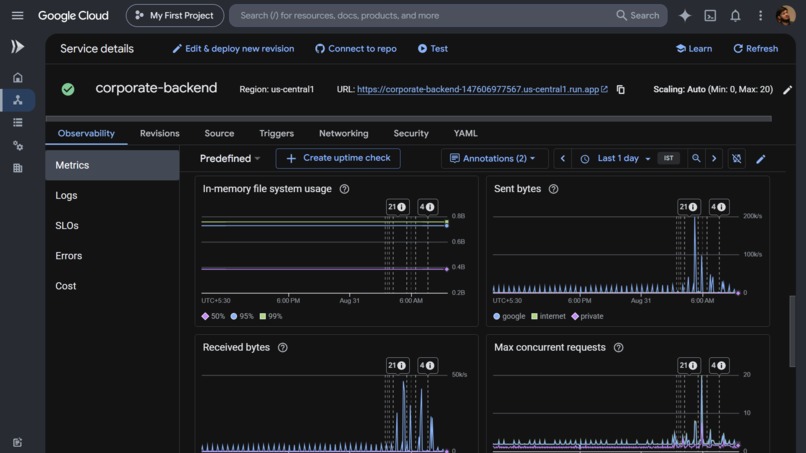Viewport: 806px width, 453px height.
Task: Click the Cloud Run product logo icon
Action: (17, 47)
